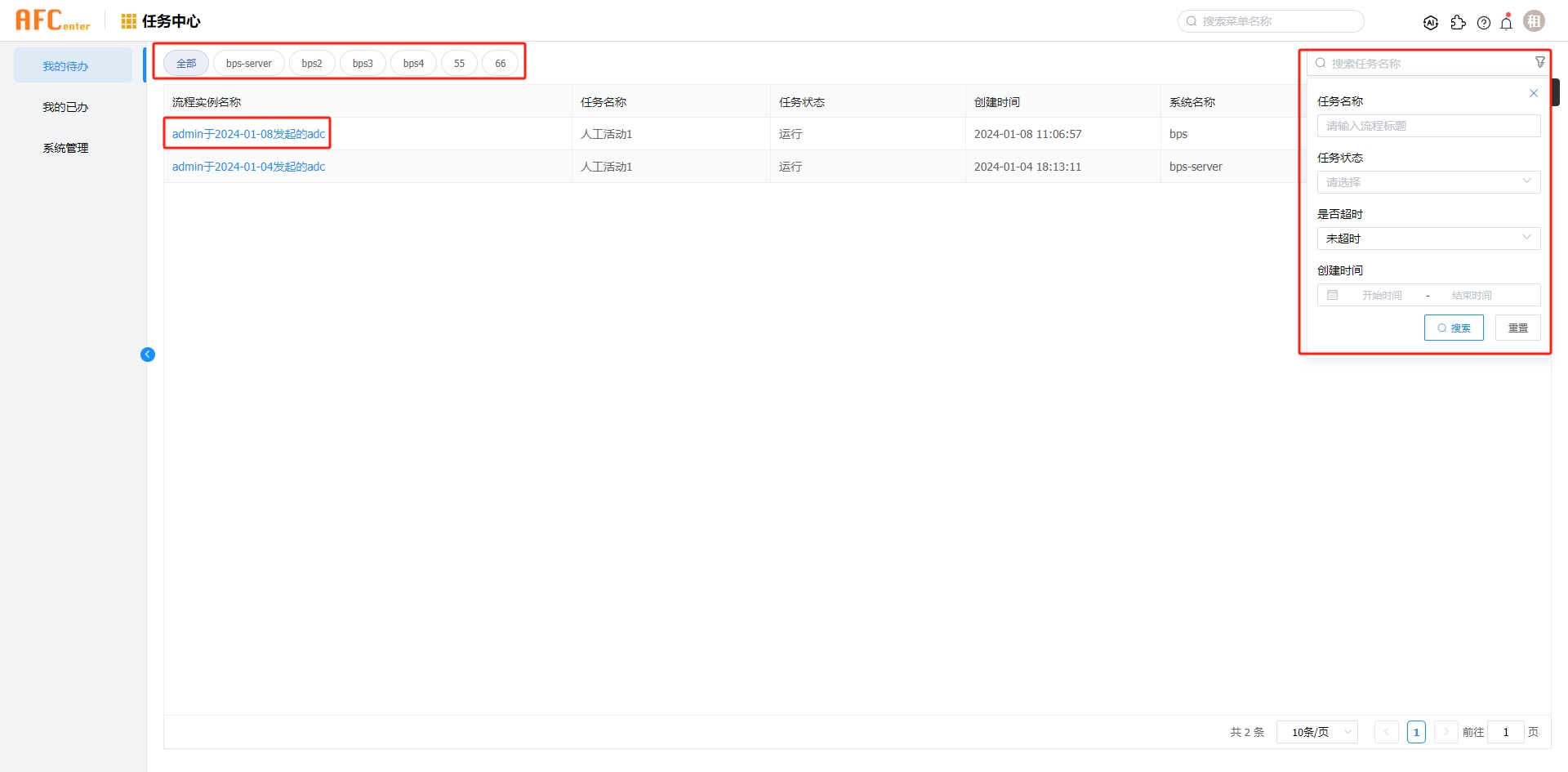Open the AI assistant icon in header
Viewport: 1568px width, 772px height.
[x=1432, y=22]
